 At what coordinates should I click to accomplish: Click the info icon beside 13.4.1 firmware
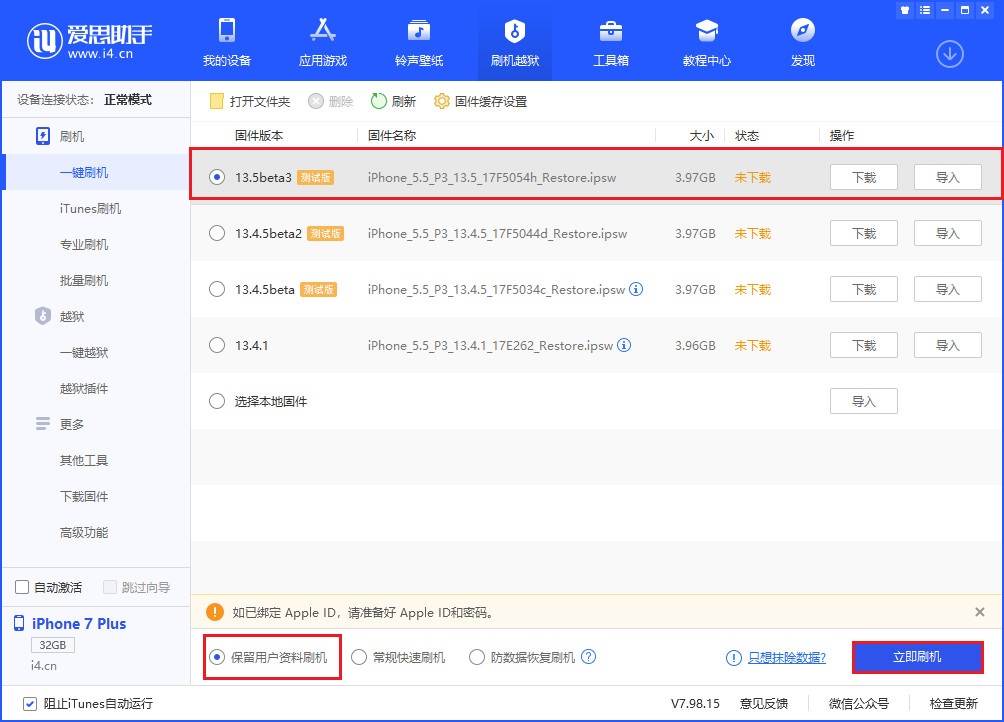[622, 345]
